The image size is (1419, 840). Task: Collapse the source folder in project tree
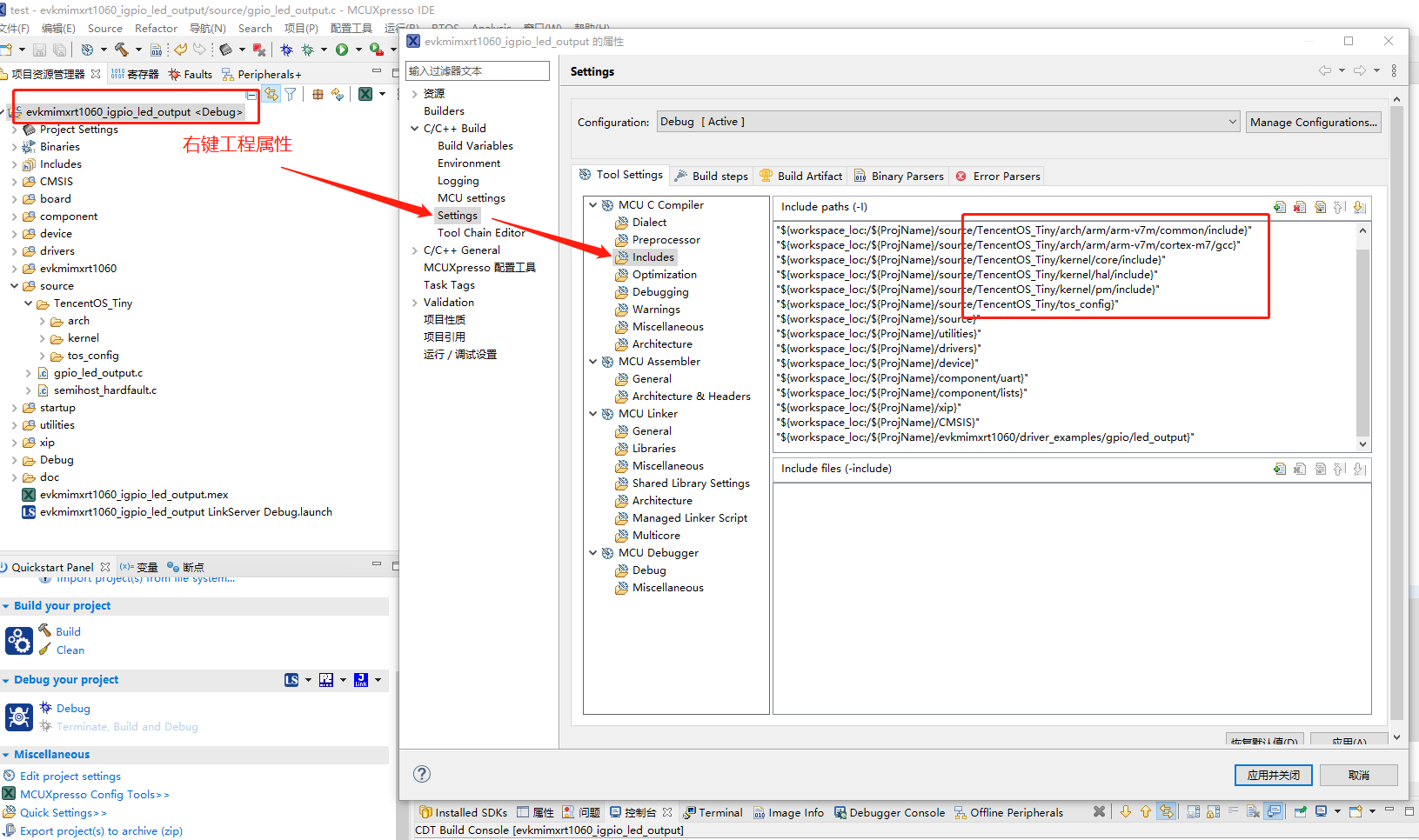tap(14, 286)
